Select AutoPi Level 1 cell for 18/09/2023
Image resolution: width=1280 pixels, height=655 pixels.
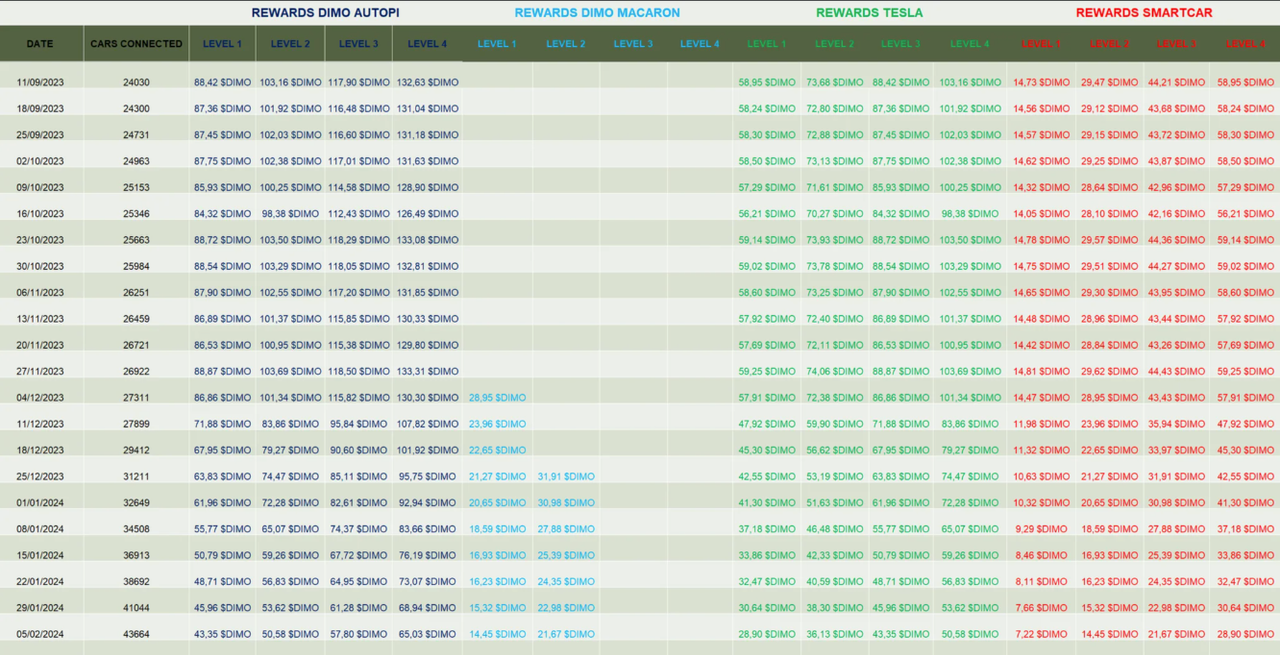pyautogui.click(x=223, y=108)
